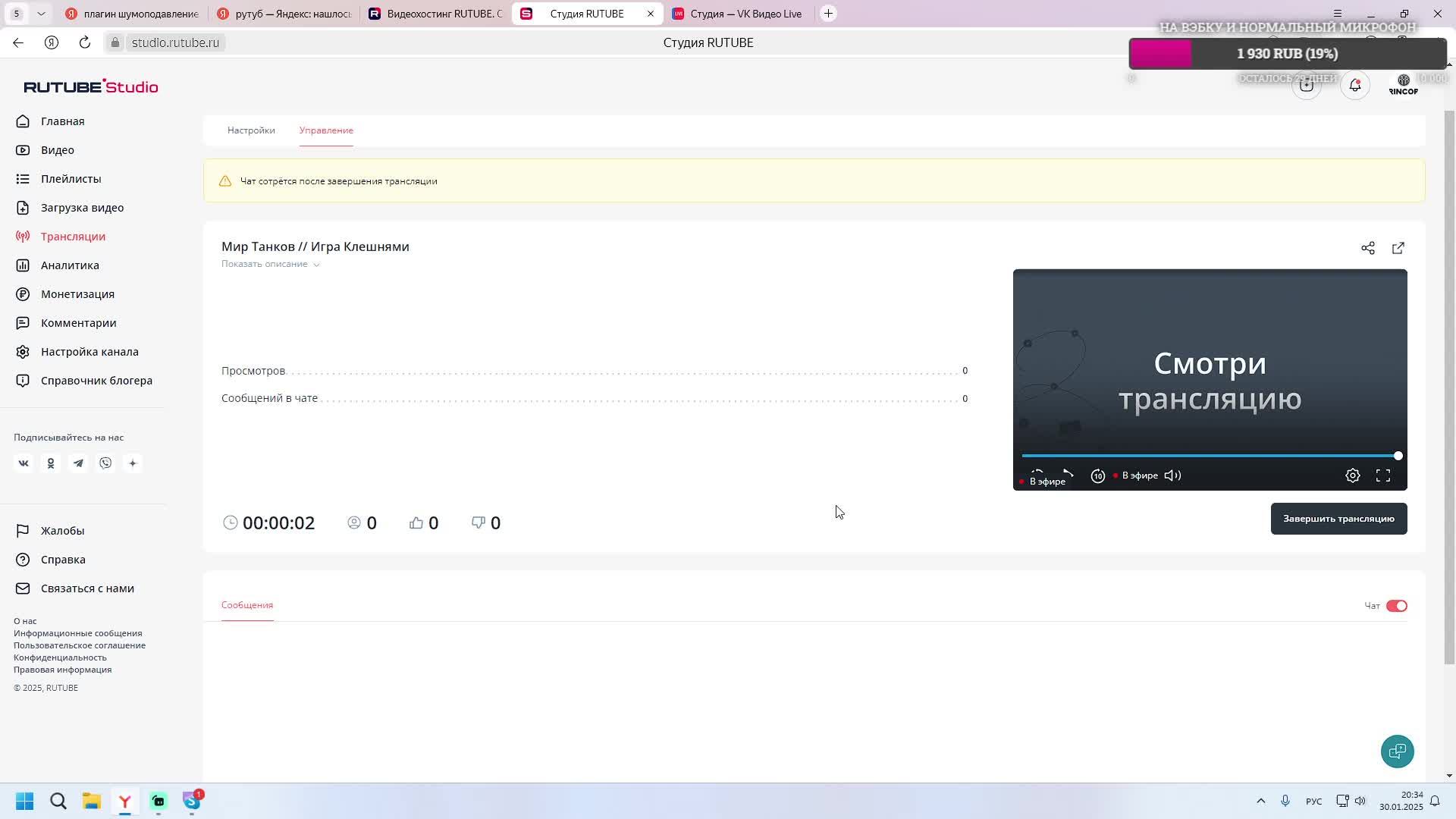The image size is (1456, 819).
Task: Mute the stream player volume
Action: point(1172,475)
